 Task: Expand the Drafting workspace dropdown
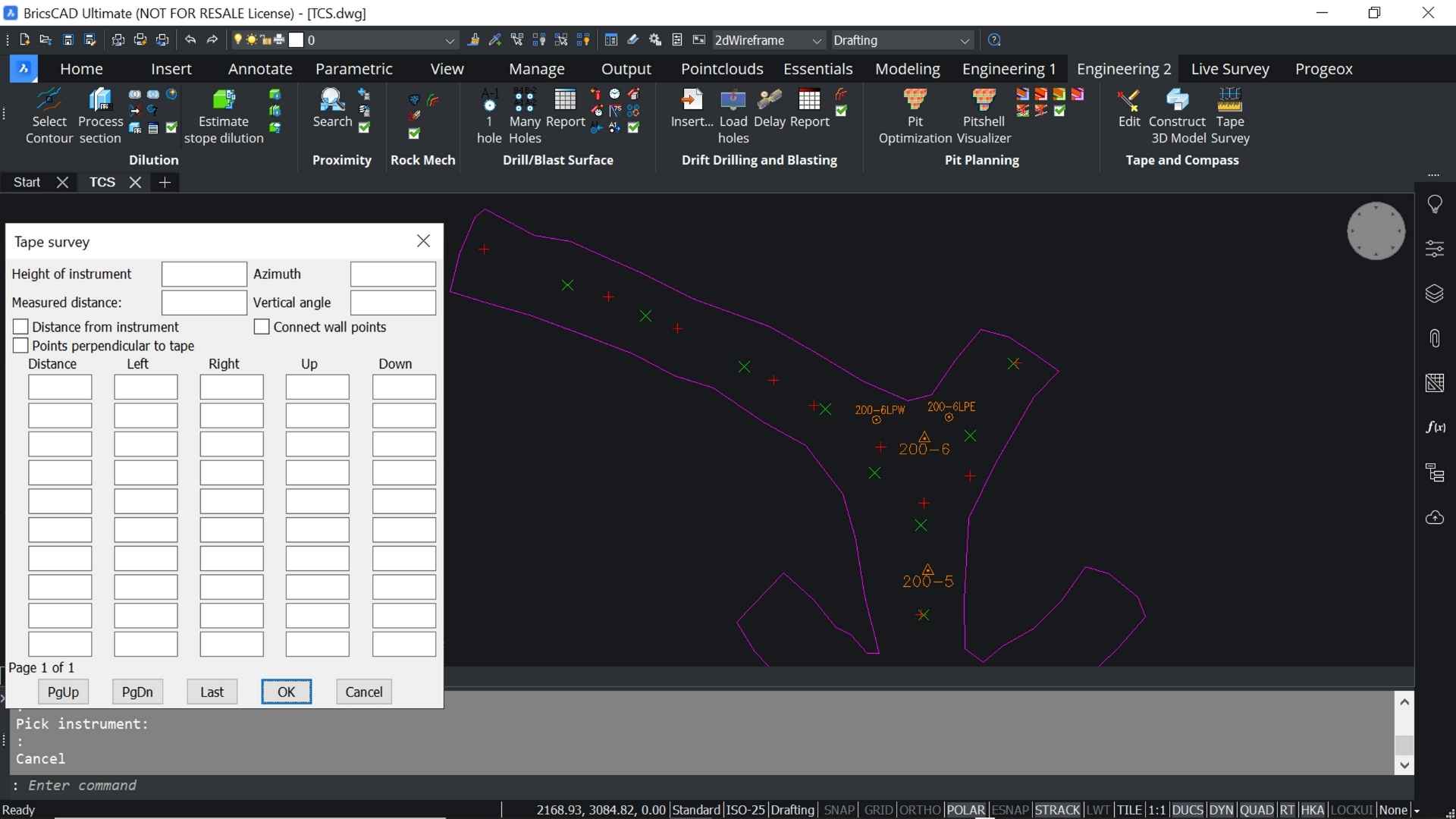click(x=964, y=40)
